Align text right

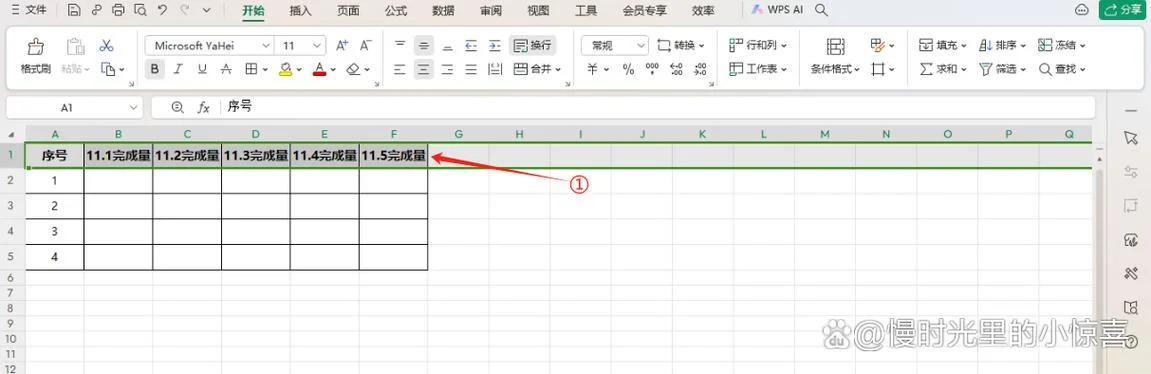pyautogui.click(x=447, y=69)
